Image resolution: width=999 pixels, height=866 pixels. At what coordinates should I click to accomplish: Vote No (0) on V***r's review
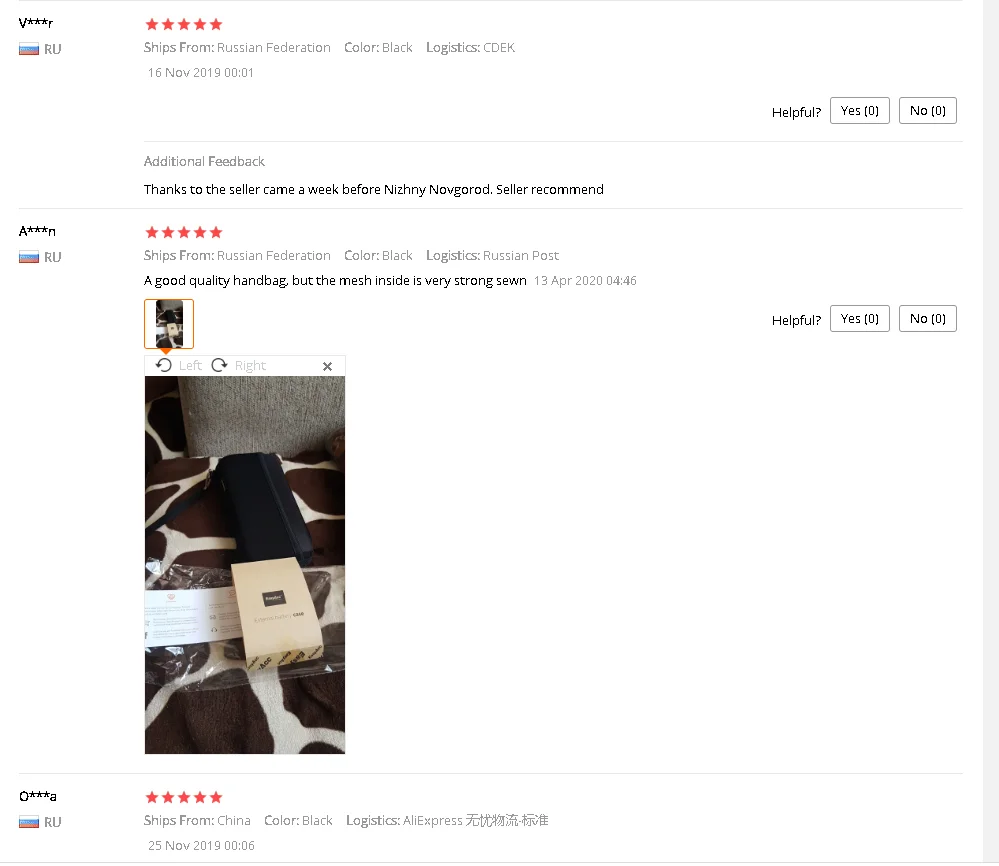[x=928, y=111]
